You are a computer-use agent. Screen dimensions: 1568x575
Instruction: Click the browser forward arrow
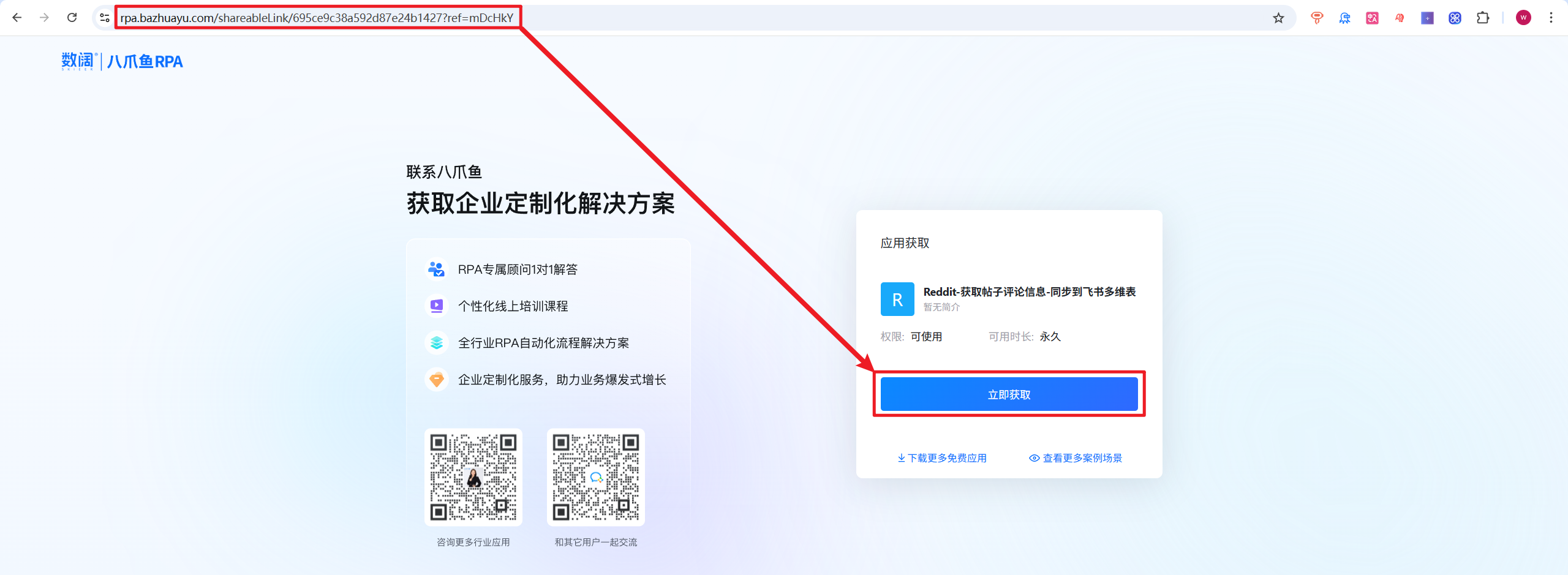pyautogui.click(x=44, y=18)
